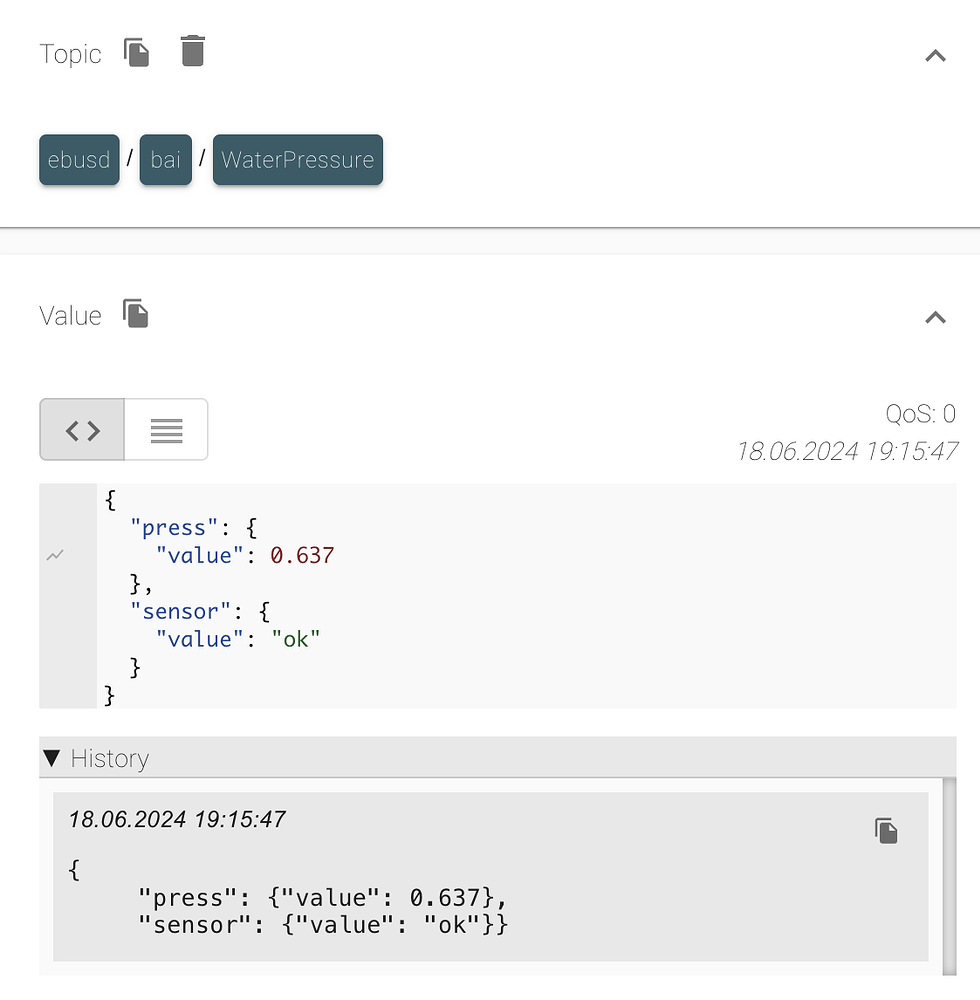Select the bai topic segment
Screen dimensions: 980x1000
[166, 159]
